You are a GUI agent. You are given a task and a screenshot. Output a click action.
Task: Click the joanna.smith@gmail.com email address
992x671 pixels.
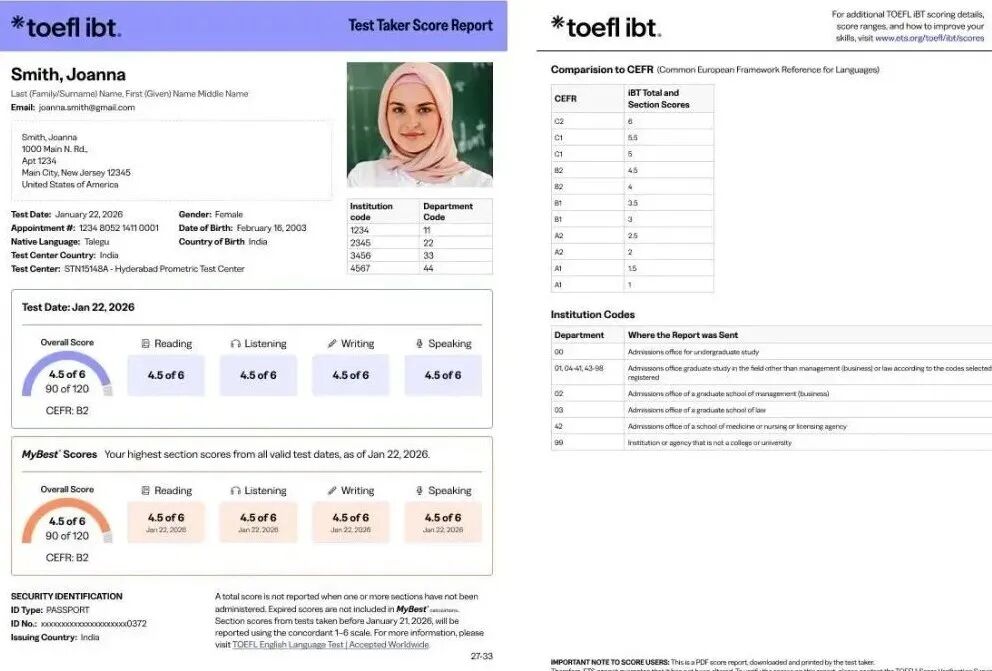(87, 108)
